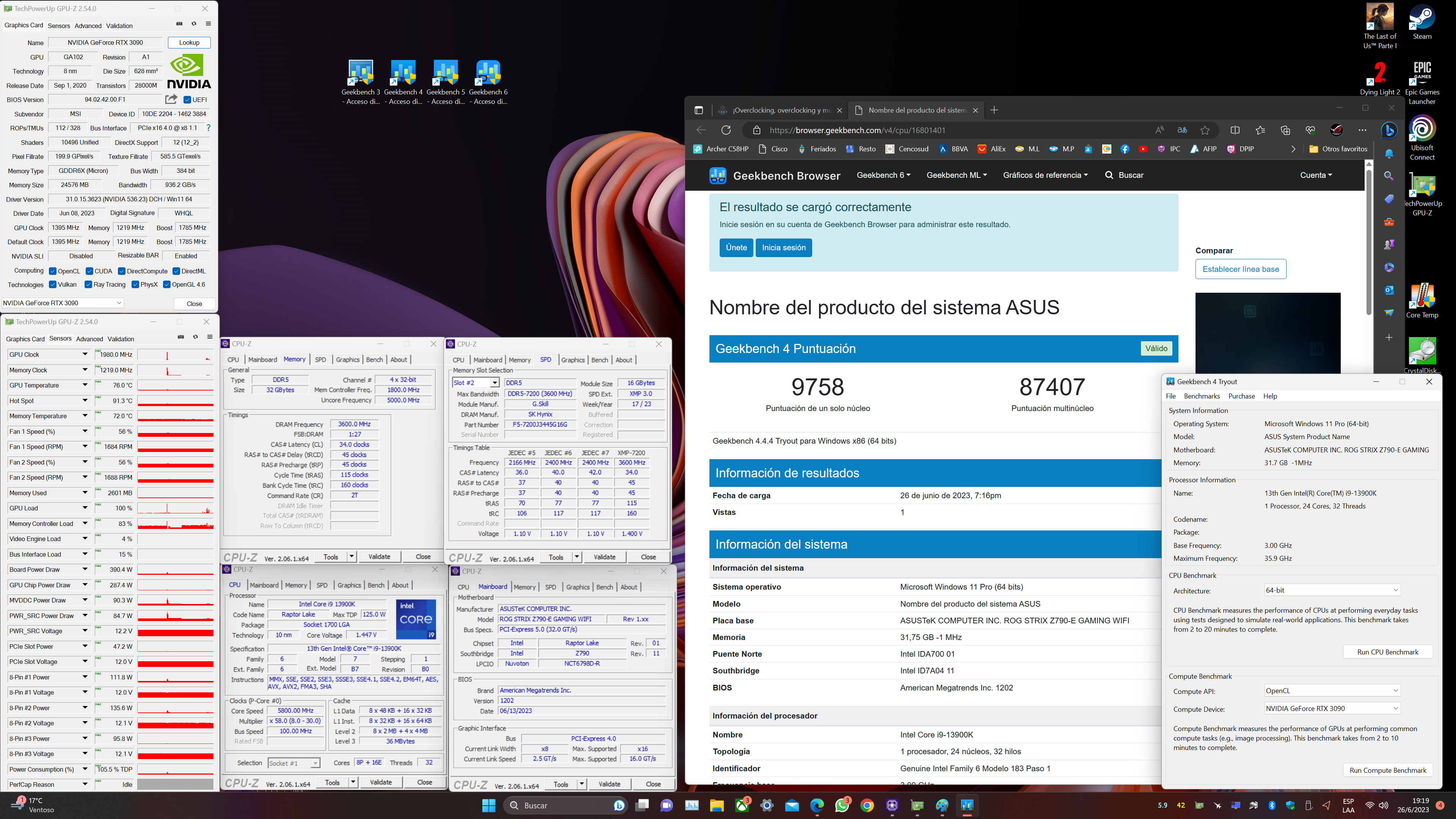Click GPU-Z screenshot camera icon in top window
This screenshot has height=819, width=1456.
[179, 24]
